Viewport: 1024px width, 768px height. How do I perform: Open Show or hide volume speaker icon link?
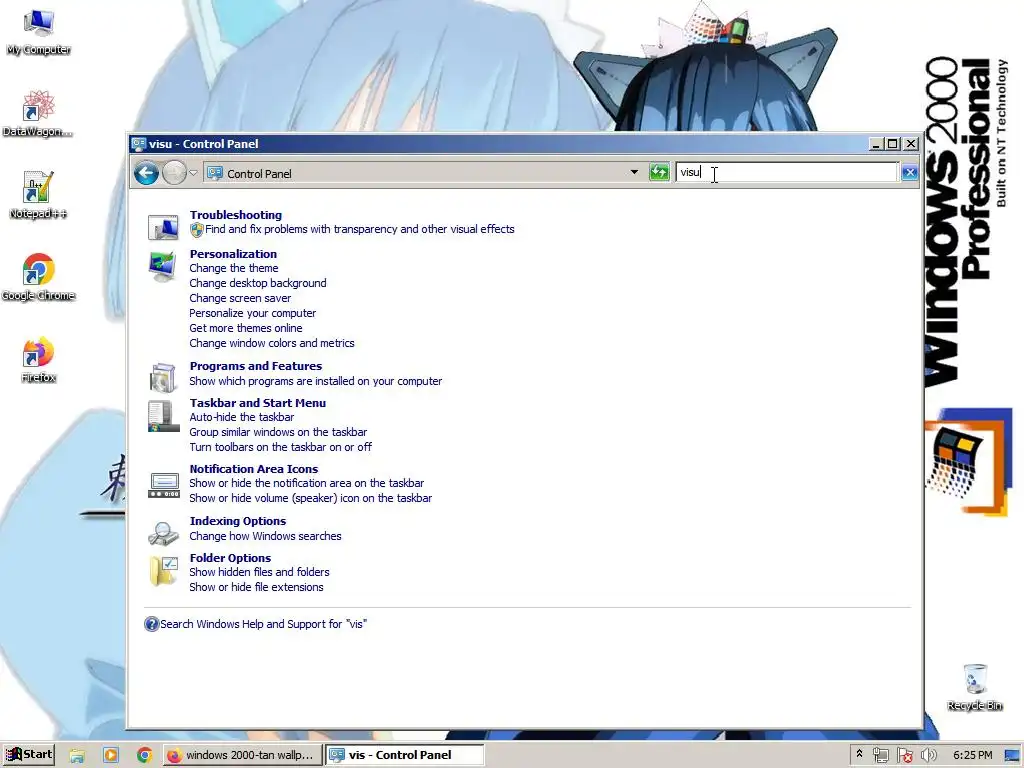pos(311,498)
